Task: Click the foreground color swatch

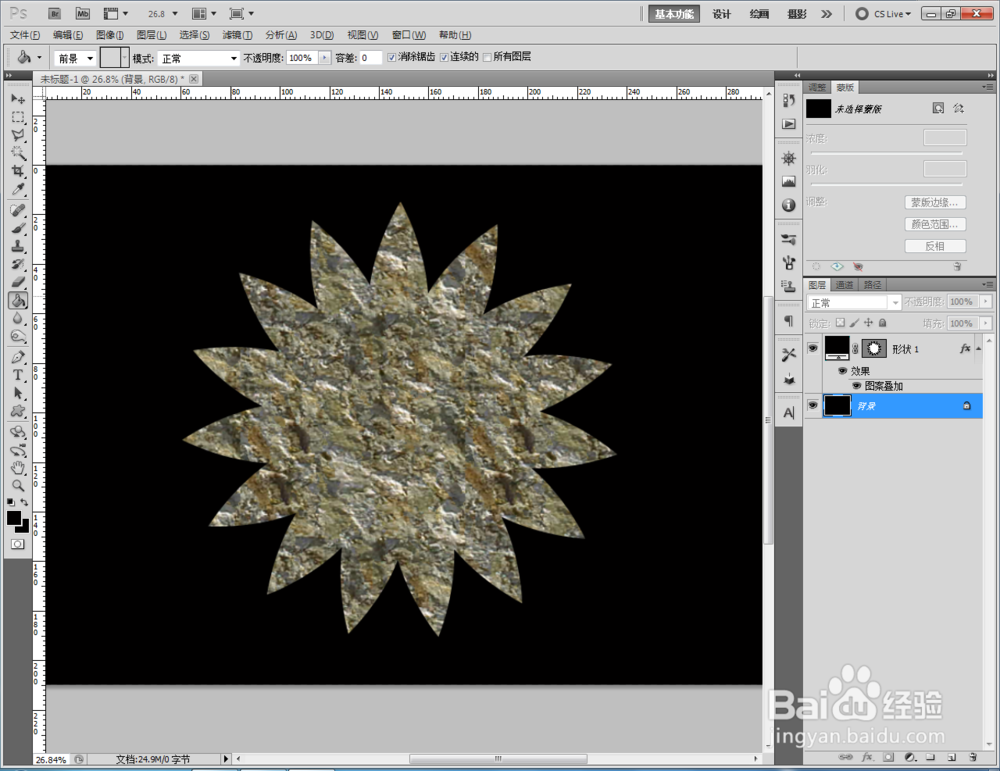Action: point(13,518)
